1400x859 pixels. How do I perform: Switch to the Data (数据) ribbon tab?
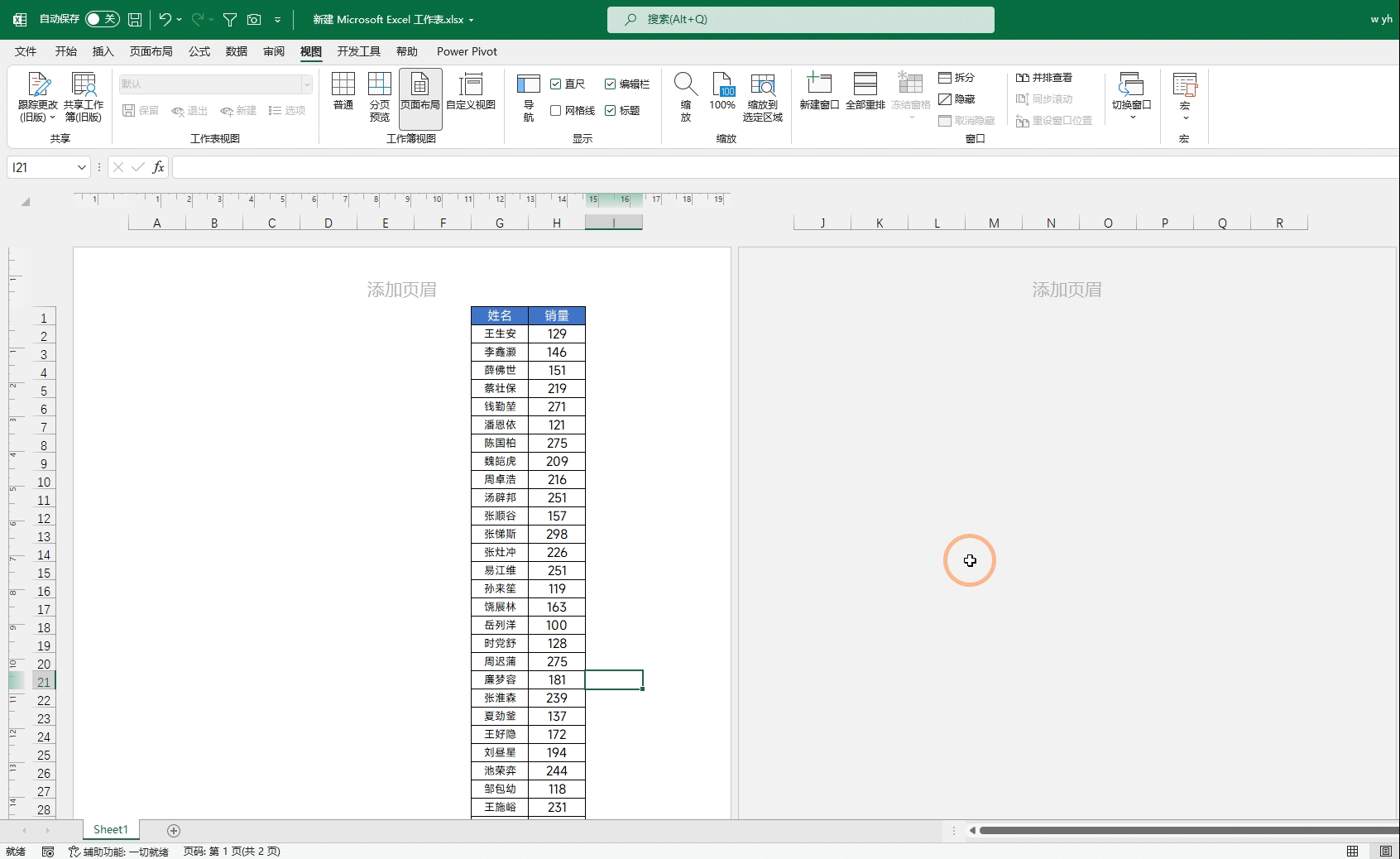coord(236,51)
